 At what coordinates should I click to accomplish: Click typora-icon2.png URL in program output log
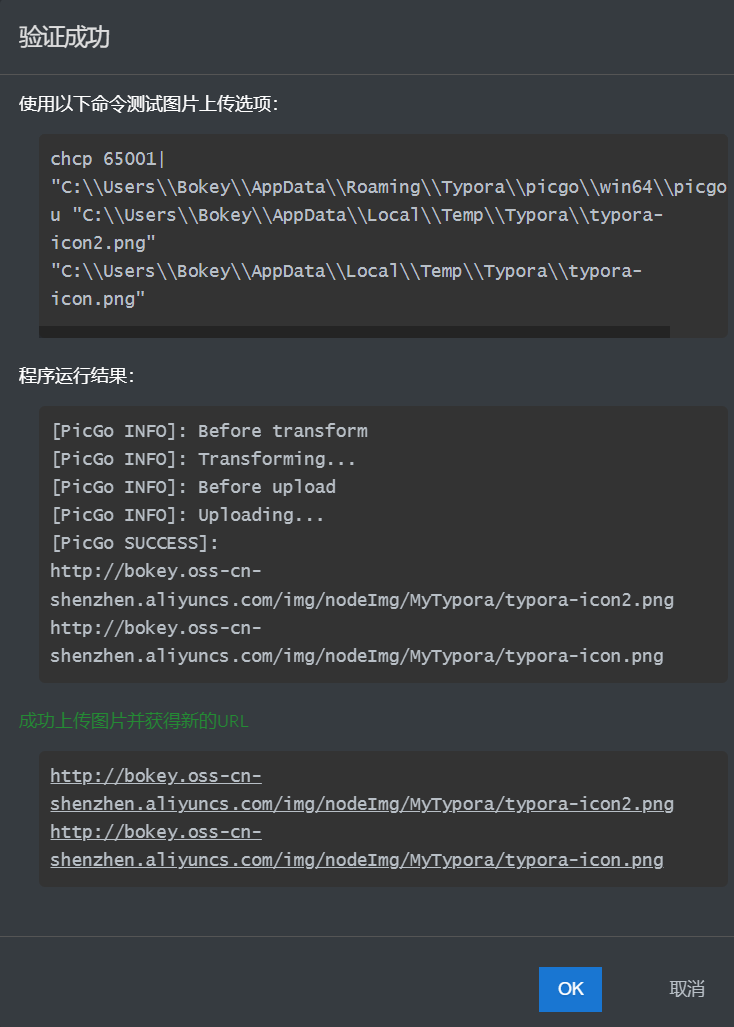click(361, 600)
